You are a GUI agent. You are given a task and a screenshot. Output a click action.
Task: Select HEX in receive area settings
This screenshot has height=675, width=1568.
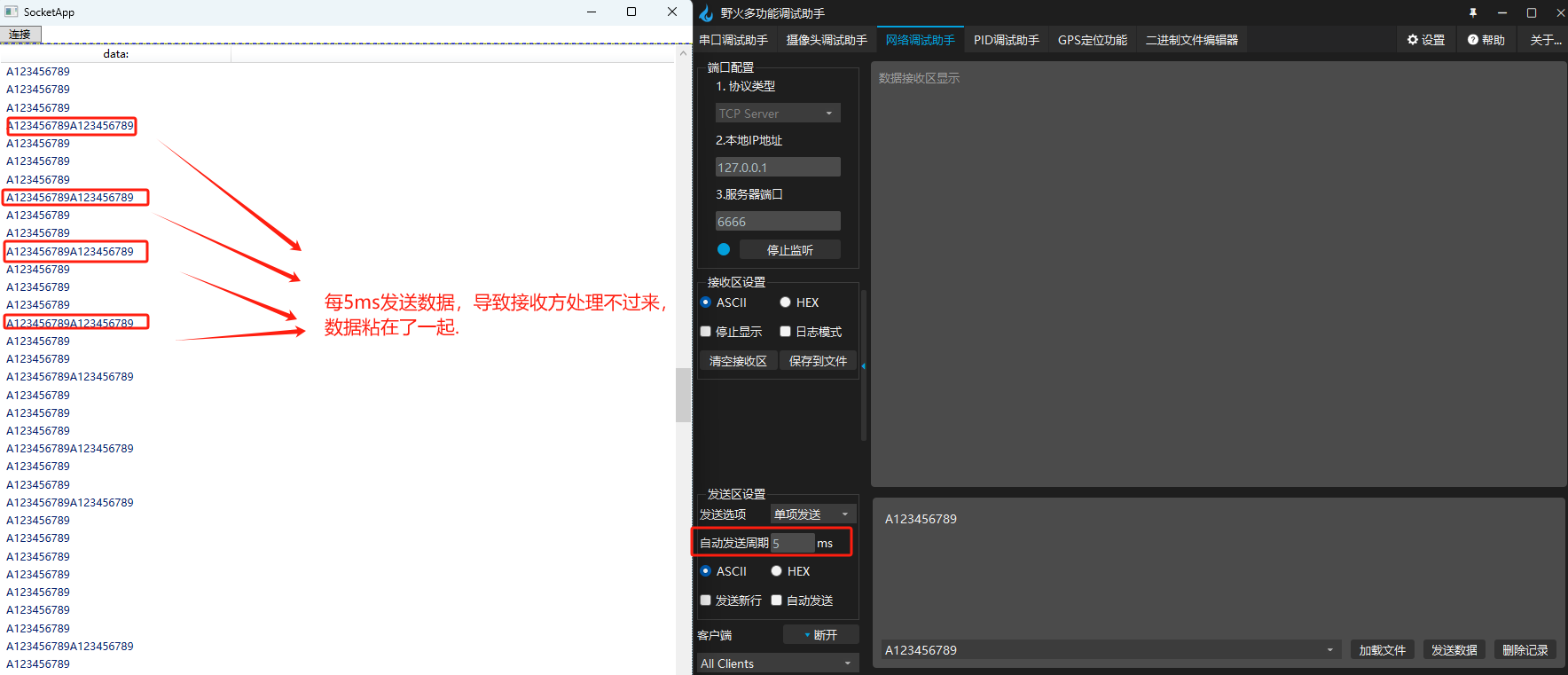(x=785, y=302)
